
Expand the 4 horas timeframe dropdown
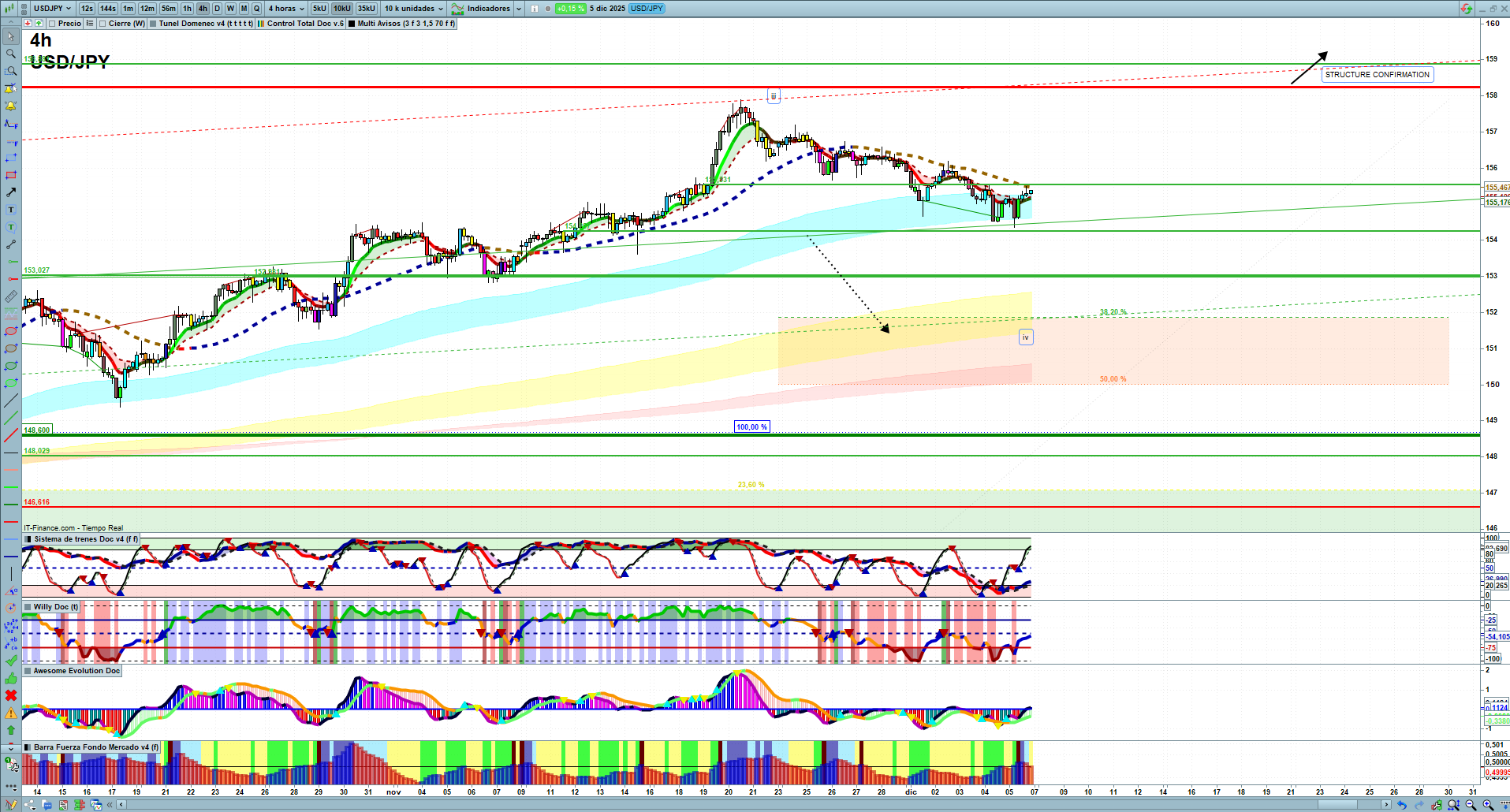coord(286,9)
